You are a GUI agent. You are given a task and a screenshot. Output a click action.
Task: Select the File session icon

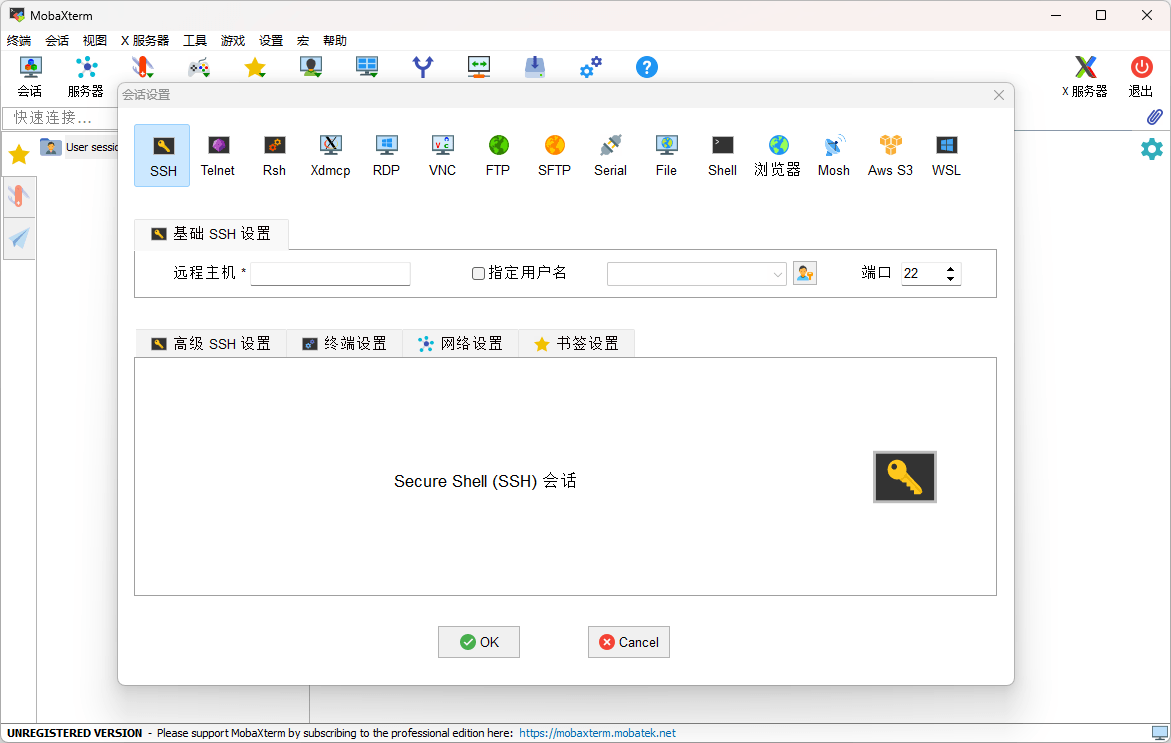coord(666,155)
